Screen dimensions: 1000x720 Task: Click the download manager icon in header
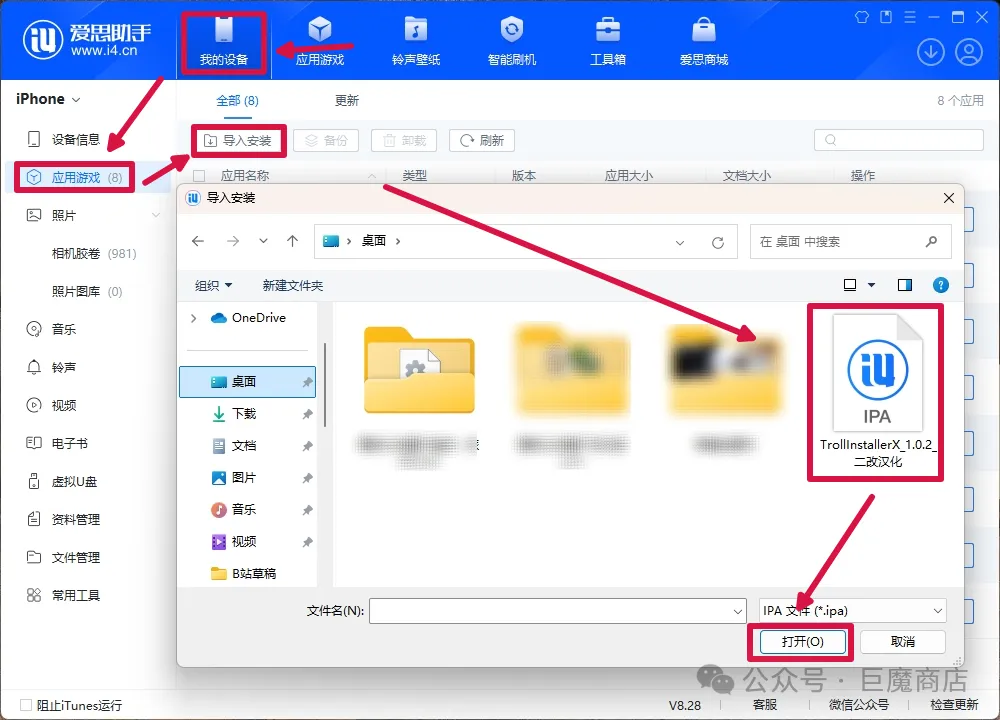(930, 52)
